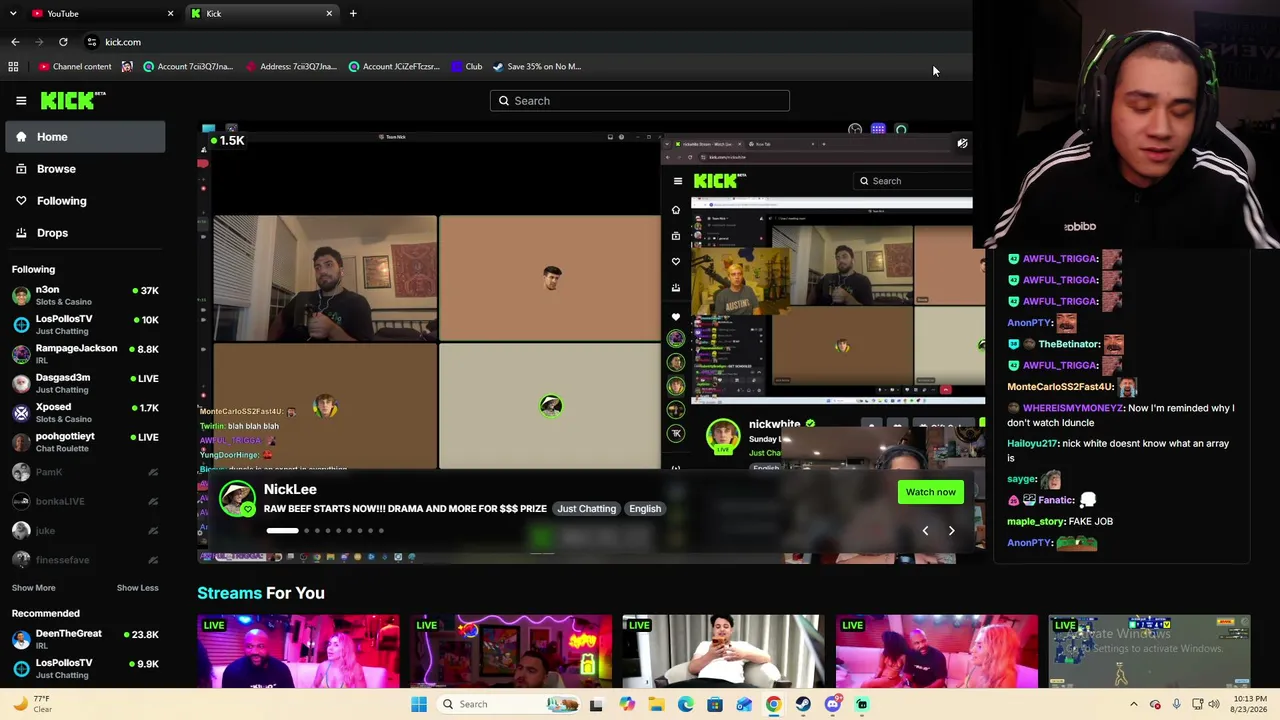Collapse the Following list with Show Less
Screen dimensions: 1280x720
137,588
